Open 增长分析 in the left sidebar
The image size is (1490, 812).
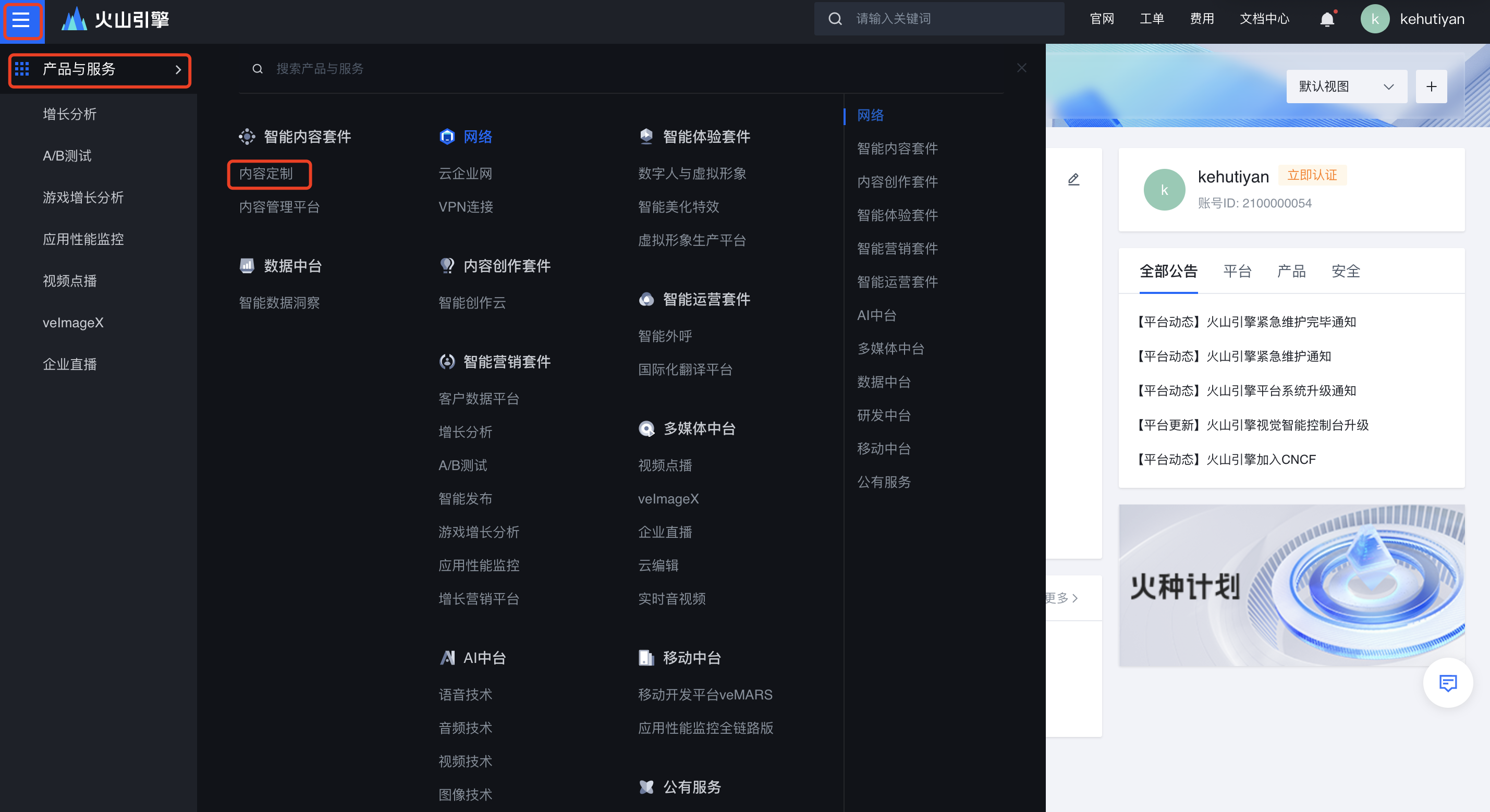[x=69, y=115]
